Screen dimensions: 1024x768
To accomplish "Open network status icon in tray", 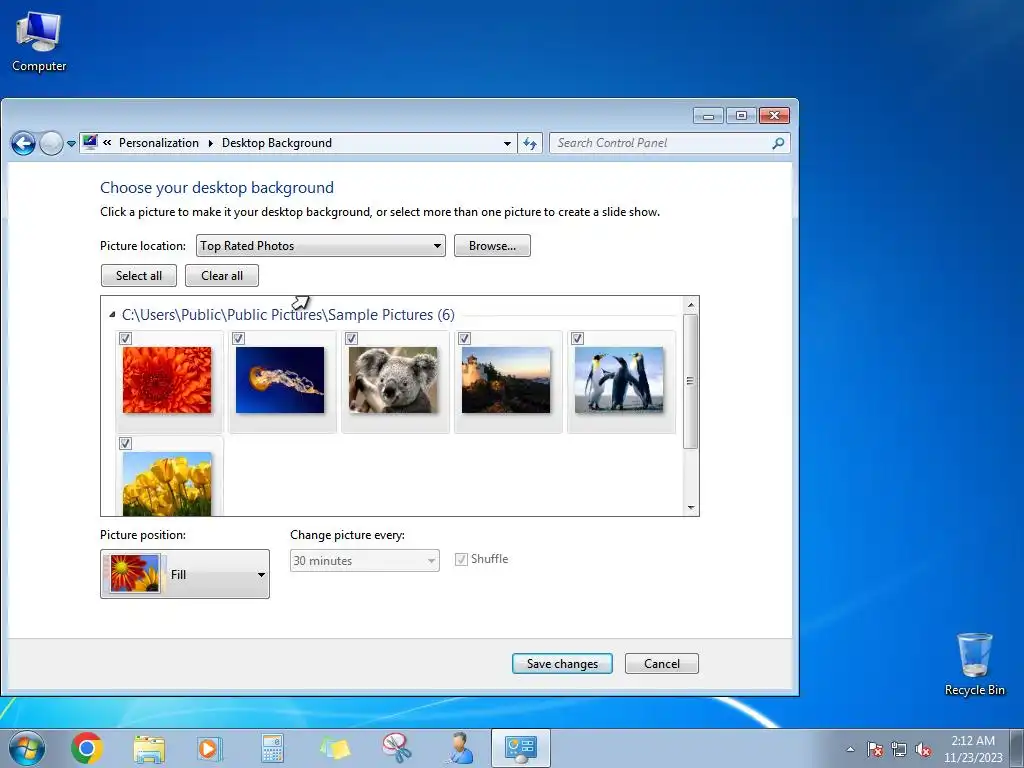I will [x=899, y=749].
